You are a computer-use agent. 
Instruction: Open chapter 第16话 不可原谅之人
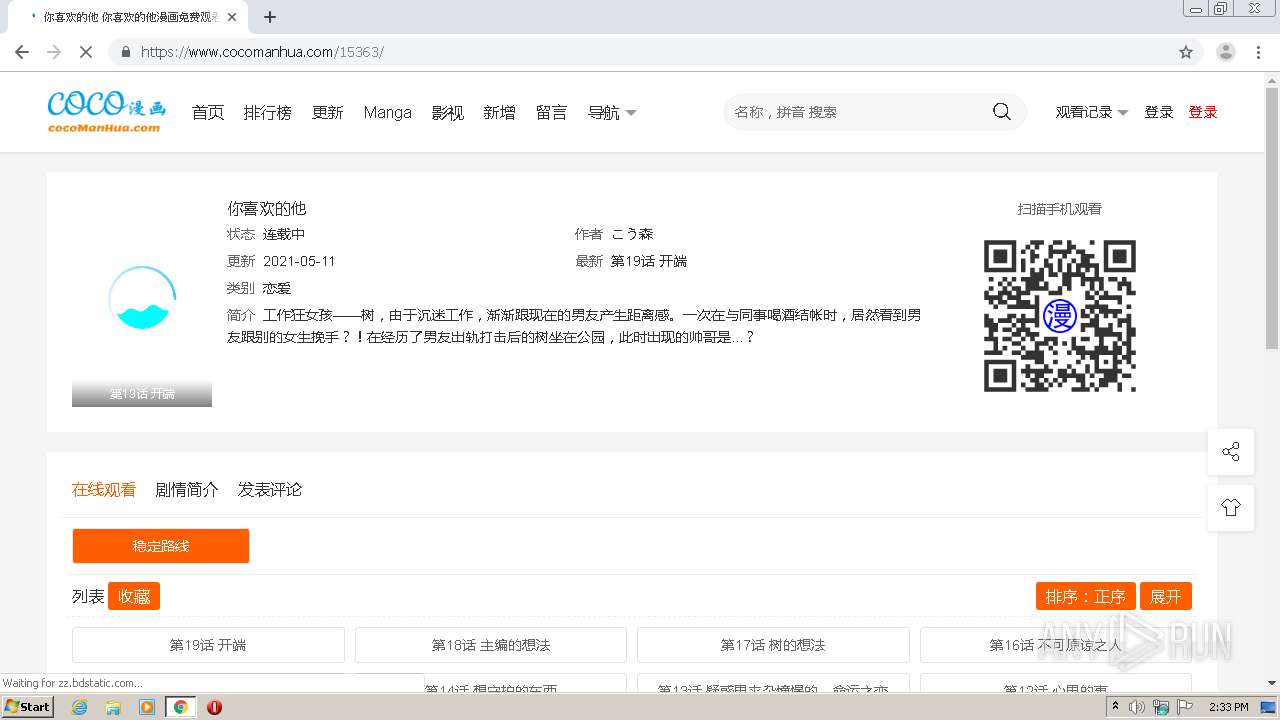point(1056,645)
